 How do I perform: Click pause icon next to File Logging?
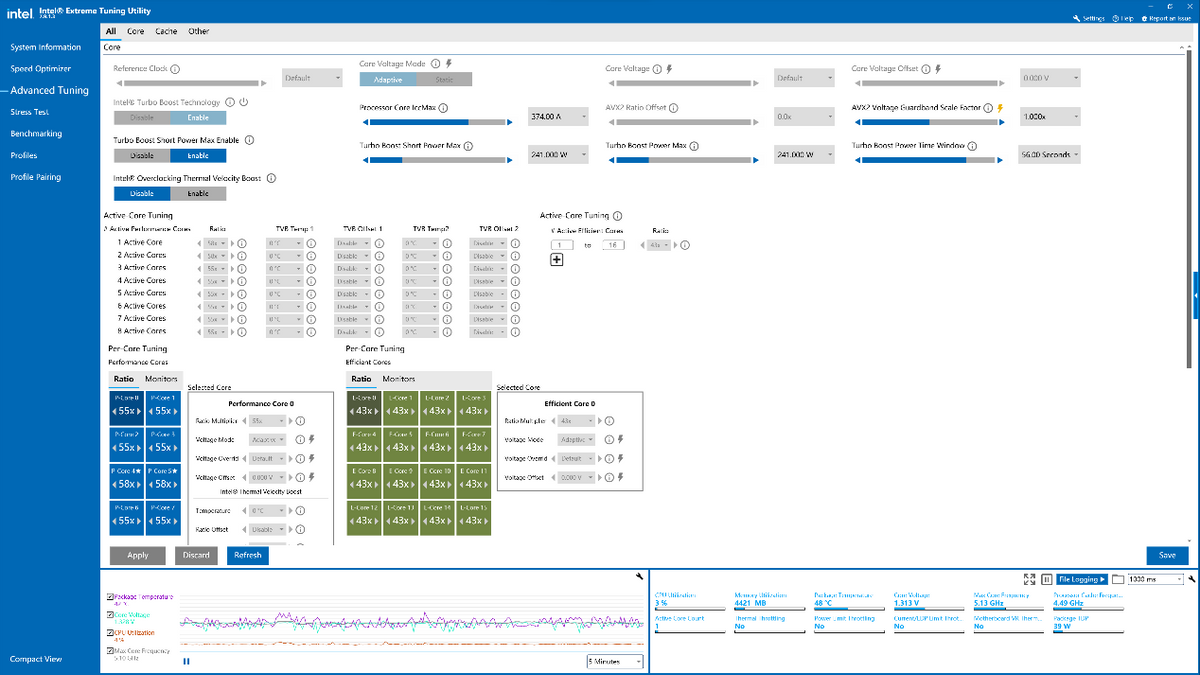pos(1046,579)
